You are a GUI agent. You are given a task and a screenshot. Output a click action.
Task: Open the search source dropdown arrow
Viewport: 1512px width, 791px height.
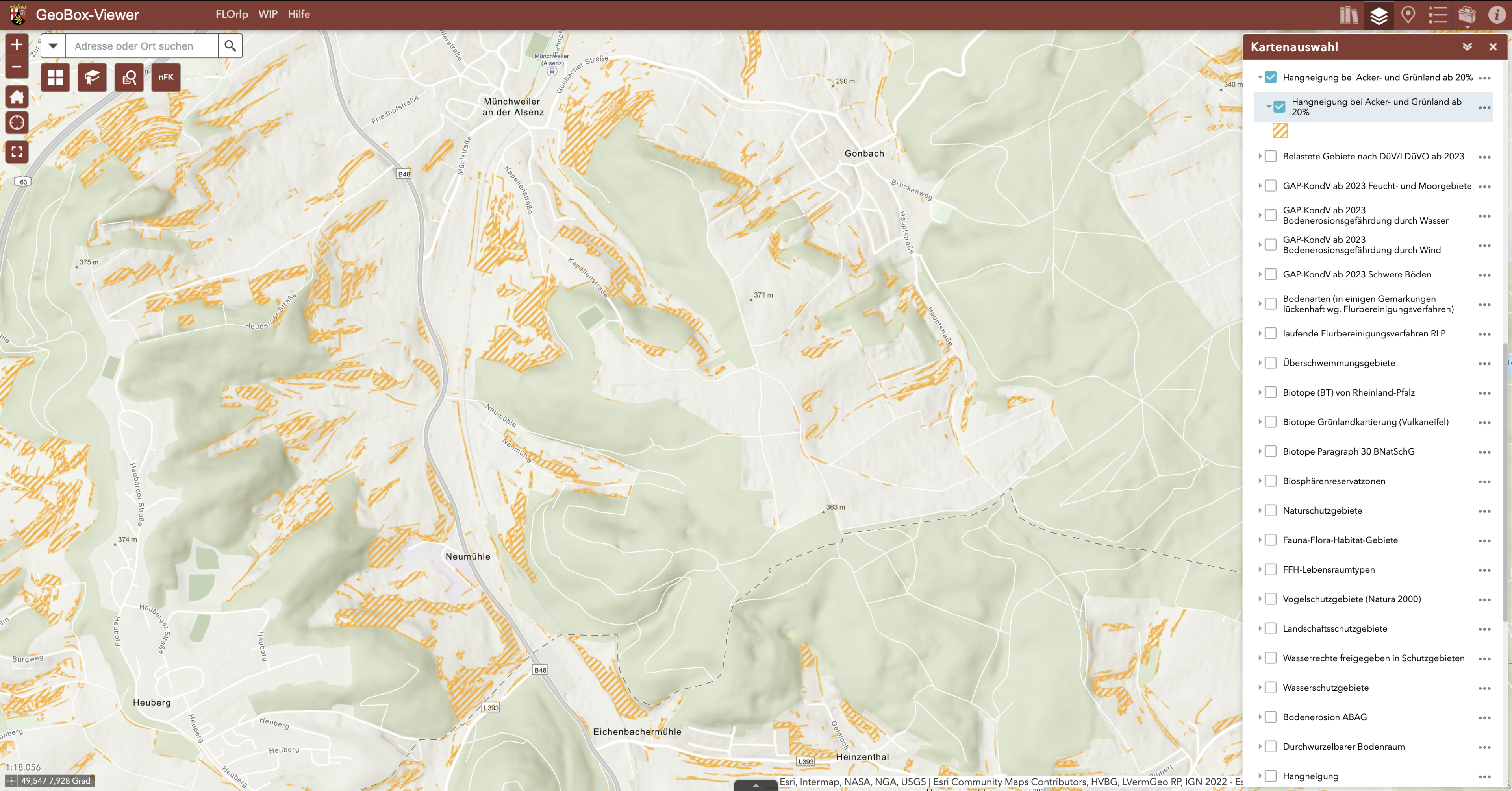pos(53,46)
